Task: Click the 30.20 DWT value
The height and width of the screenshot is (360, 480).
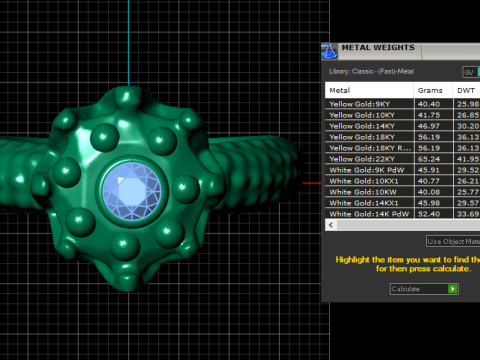Action: coord(468,126)
